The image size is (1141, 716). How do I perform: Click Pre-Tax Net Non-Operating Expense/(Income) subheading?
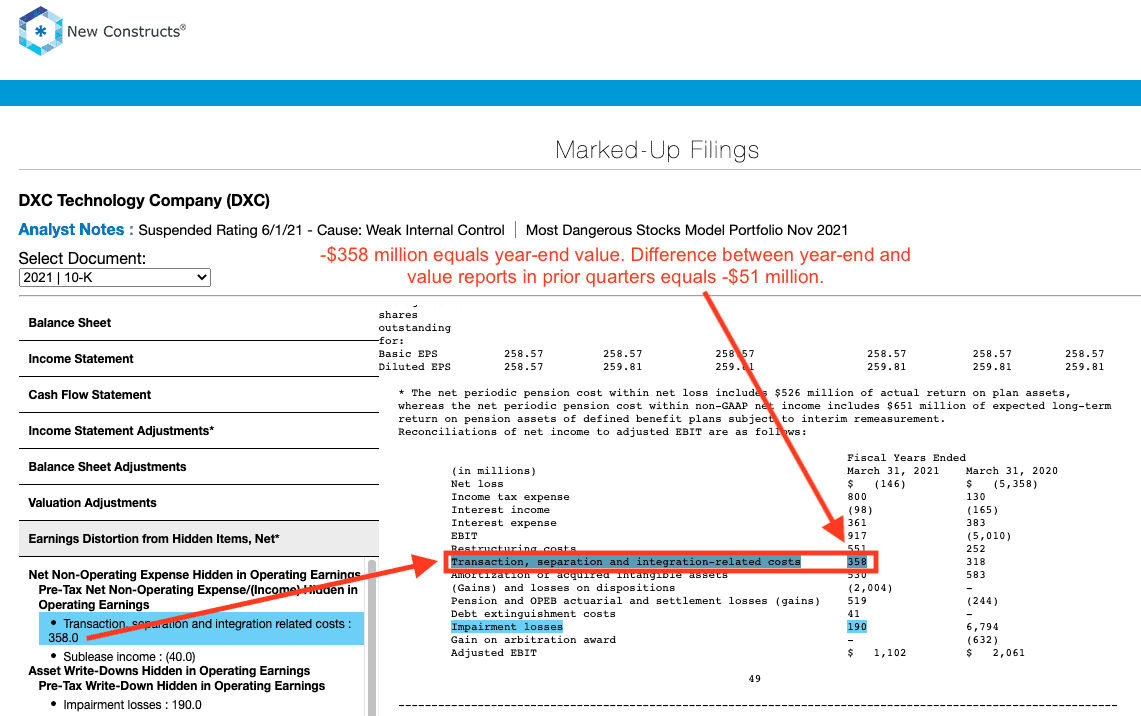(x=198, y=597)
